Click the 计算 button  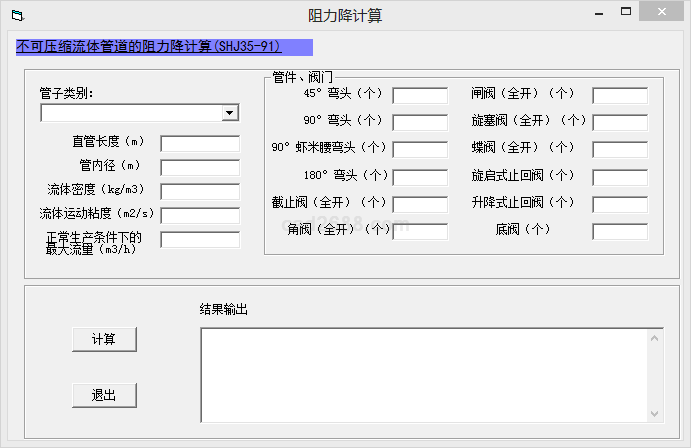point(104,339)
